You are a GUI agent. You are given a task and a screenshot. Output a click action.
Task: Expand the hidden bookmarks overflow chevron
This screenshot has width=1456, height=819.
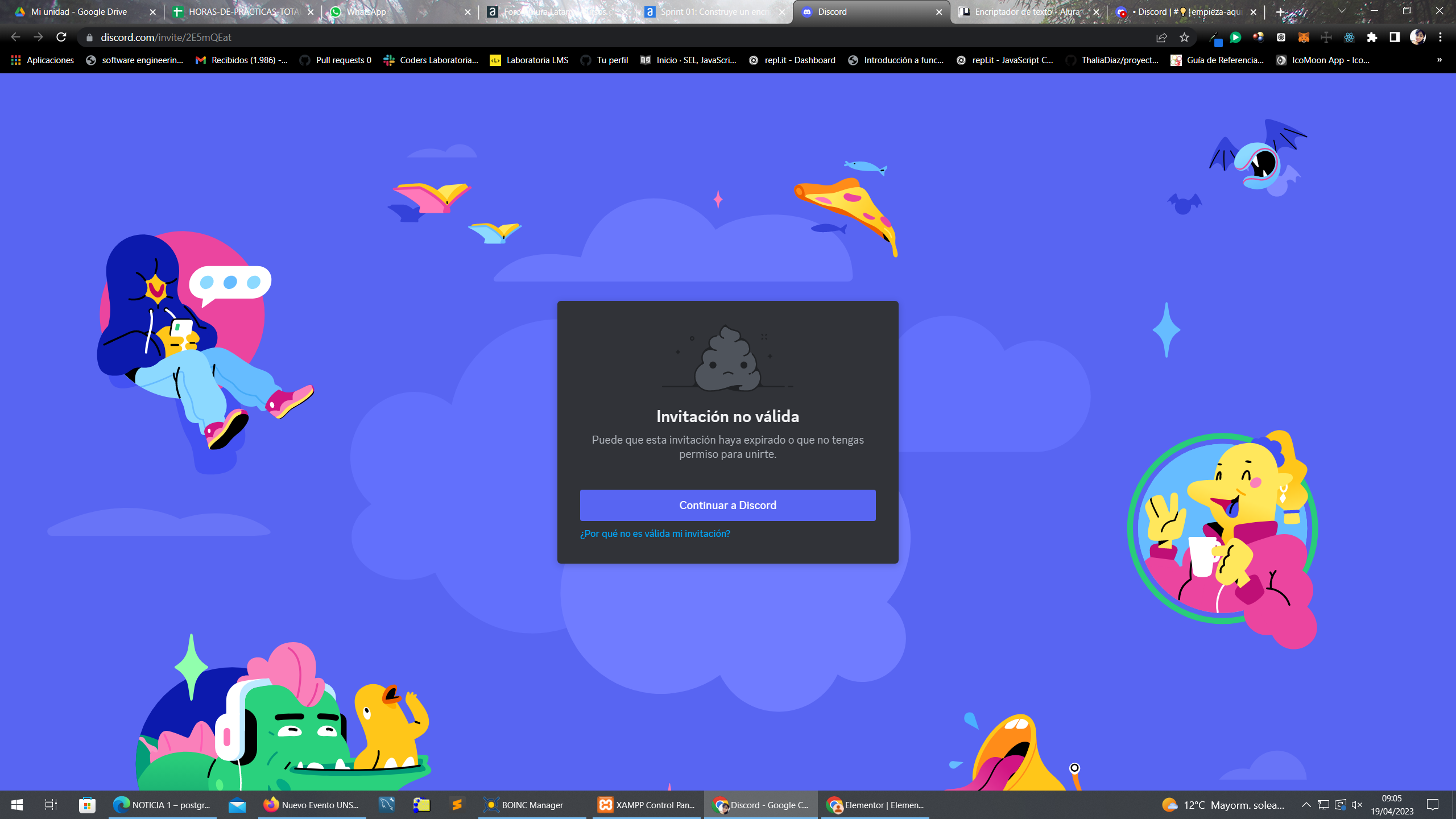click(x=1440, y=60)
